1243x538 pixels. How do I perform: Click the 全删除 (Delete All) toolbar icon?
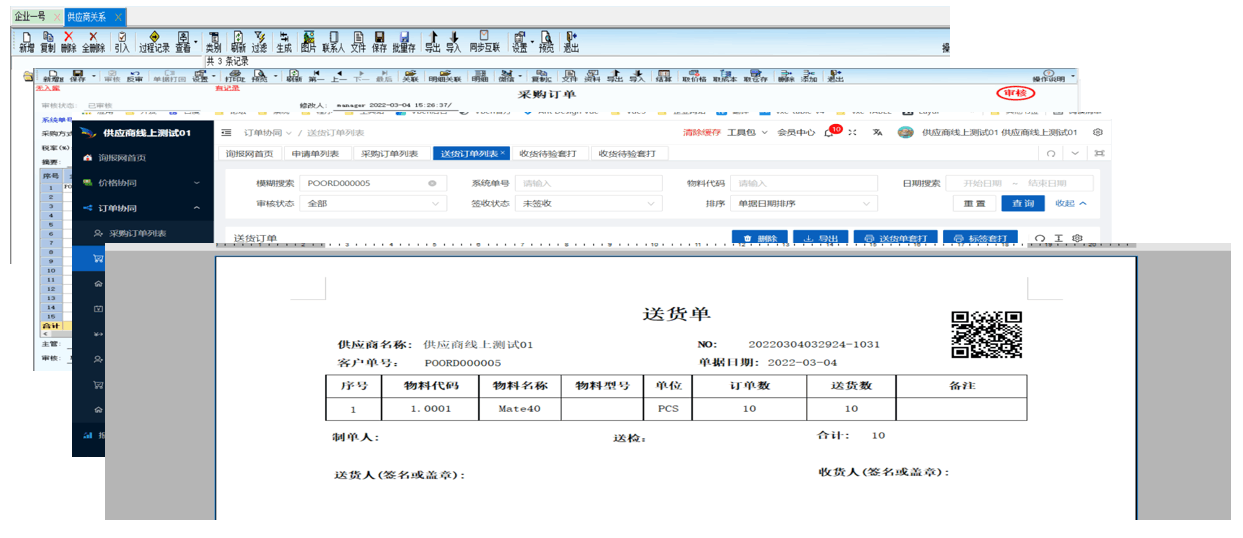point(93,41)
